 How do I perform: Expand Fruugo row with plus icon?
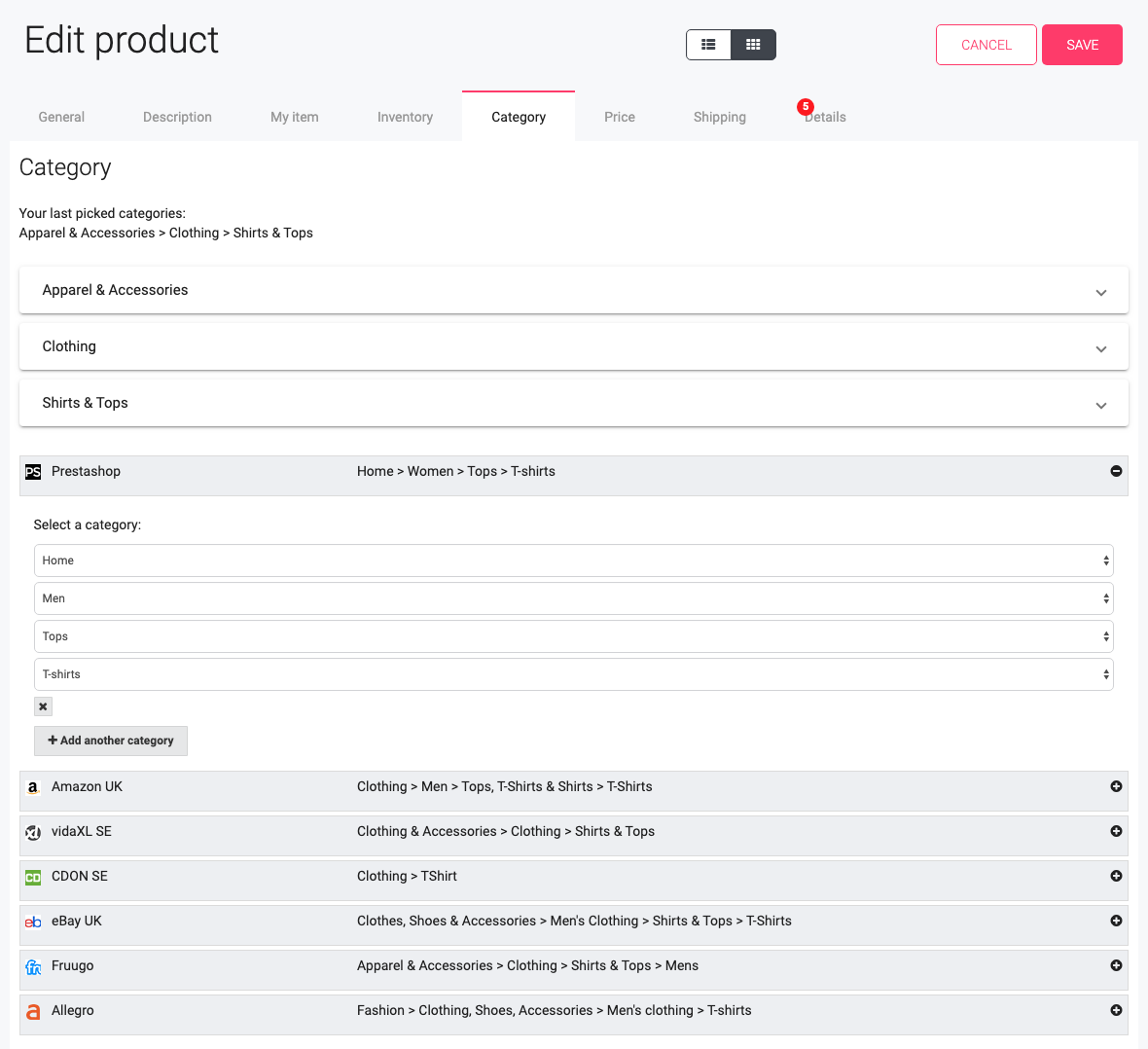(1116, 964)
